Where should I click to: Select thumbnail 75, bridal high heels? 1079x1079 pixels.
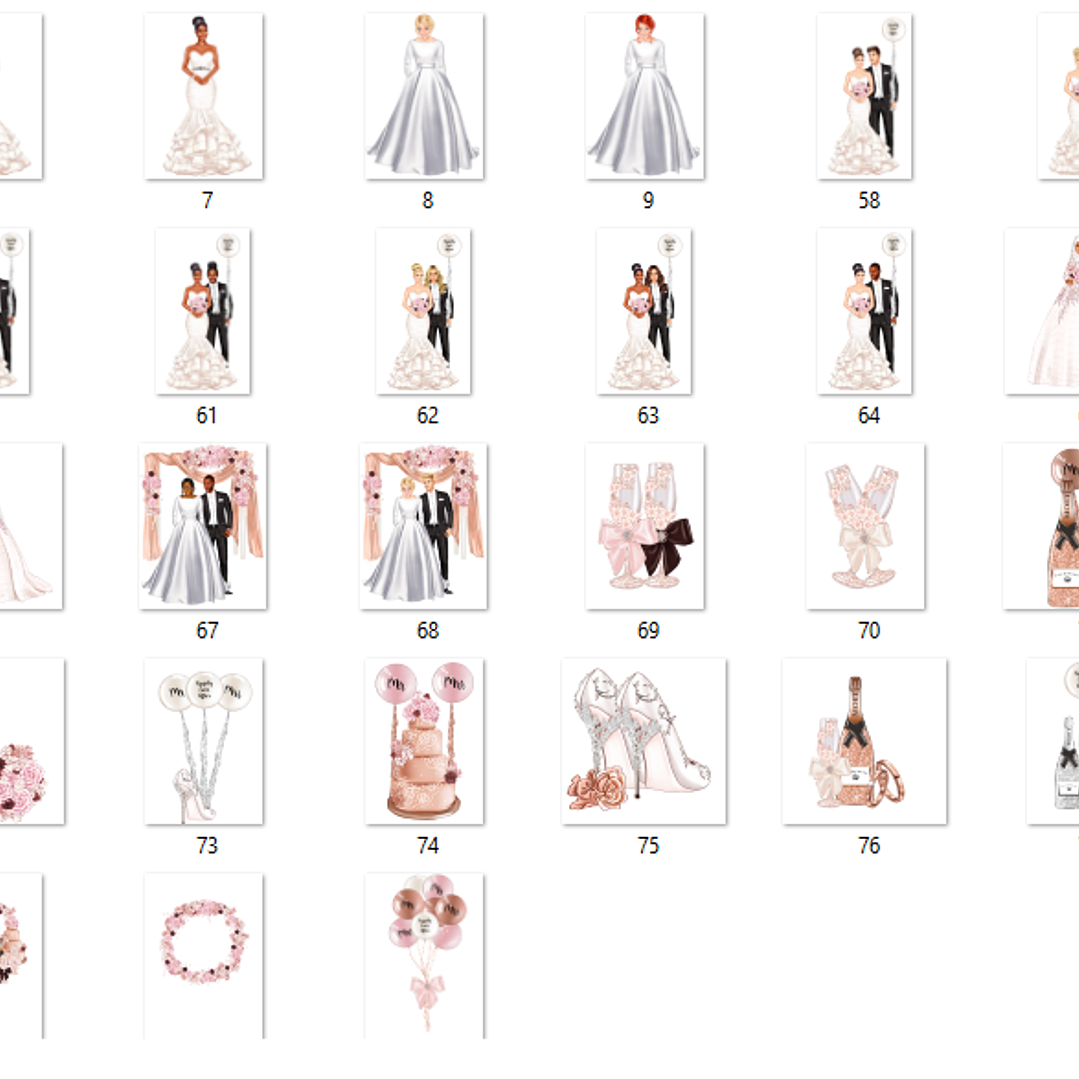pos(644,741)
